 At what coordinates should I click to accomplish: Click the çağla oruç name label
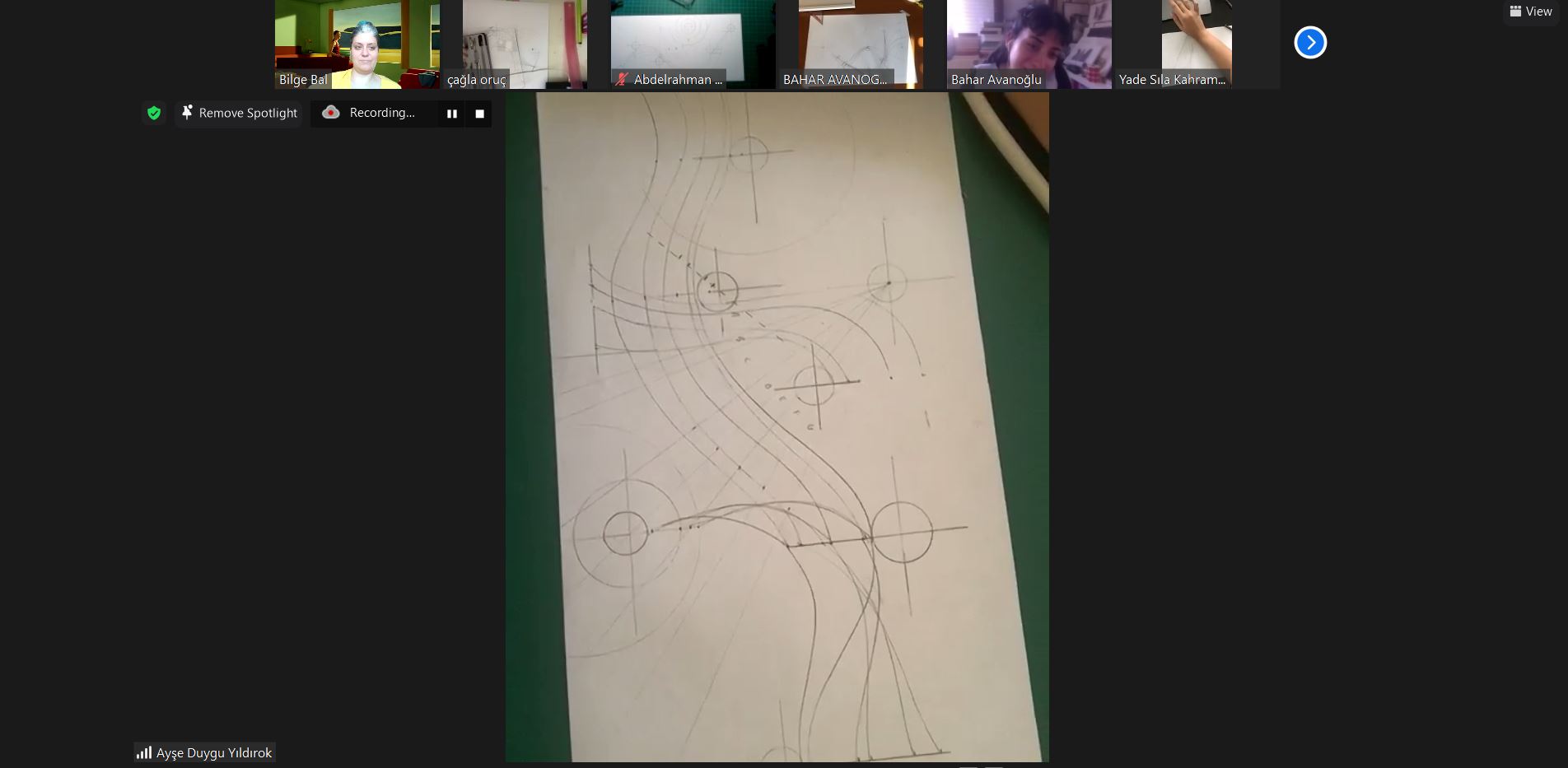click(476, 80)
